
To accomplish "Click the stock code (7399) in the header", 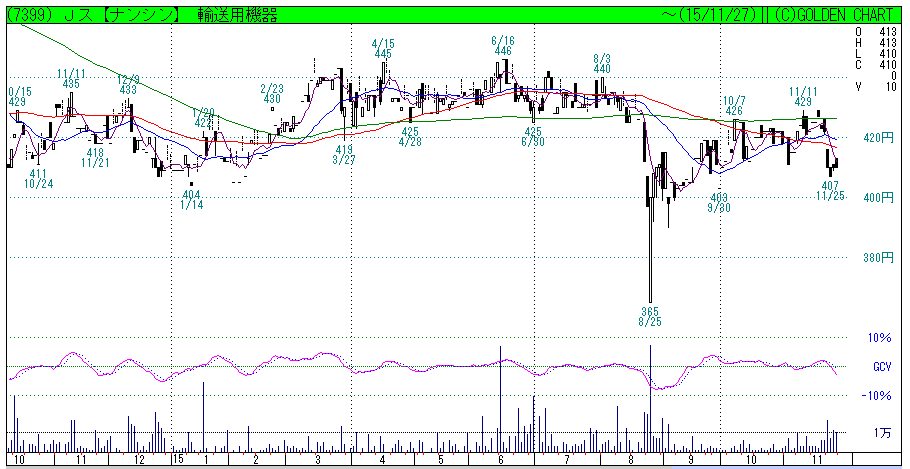I will point(29,16).
